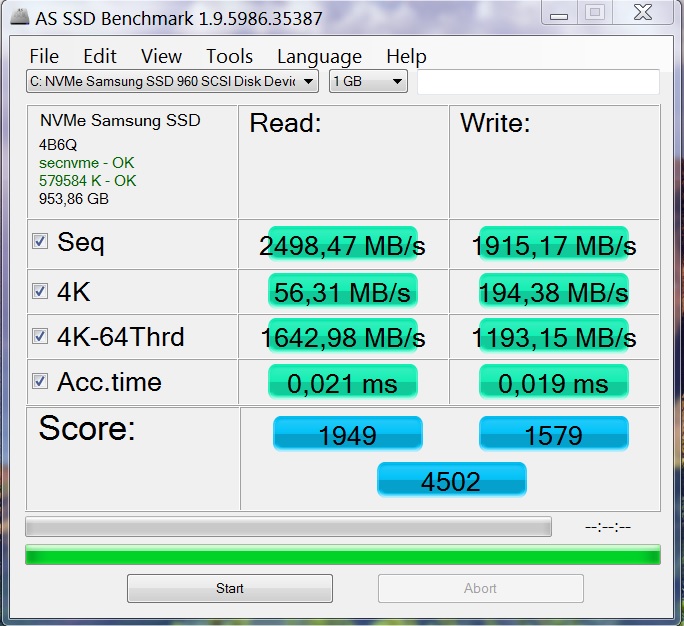Click the green overall progress bar
The height and width of the screenshot is (626, 684).
point(343,555)
